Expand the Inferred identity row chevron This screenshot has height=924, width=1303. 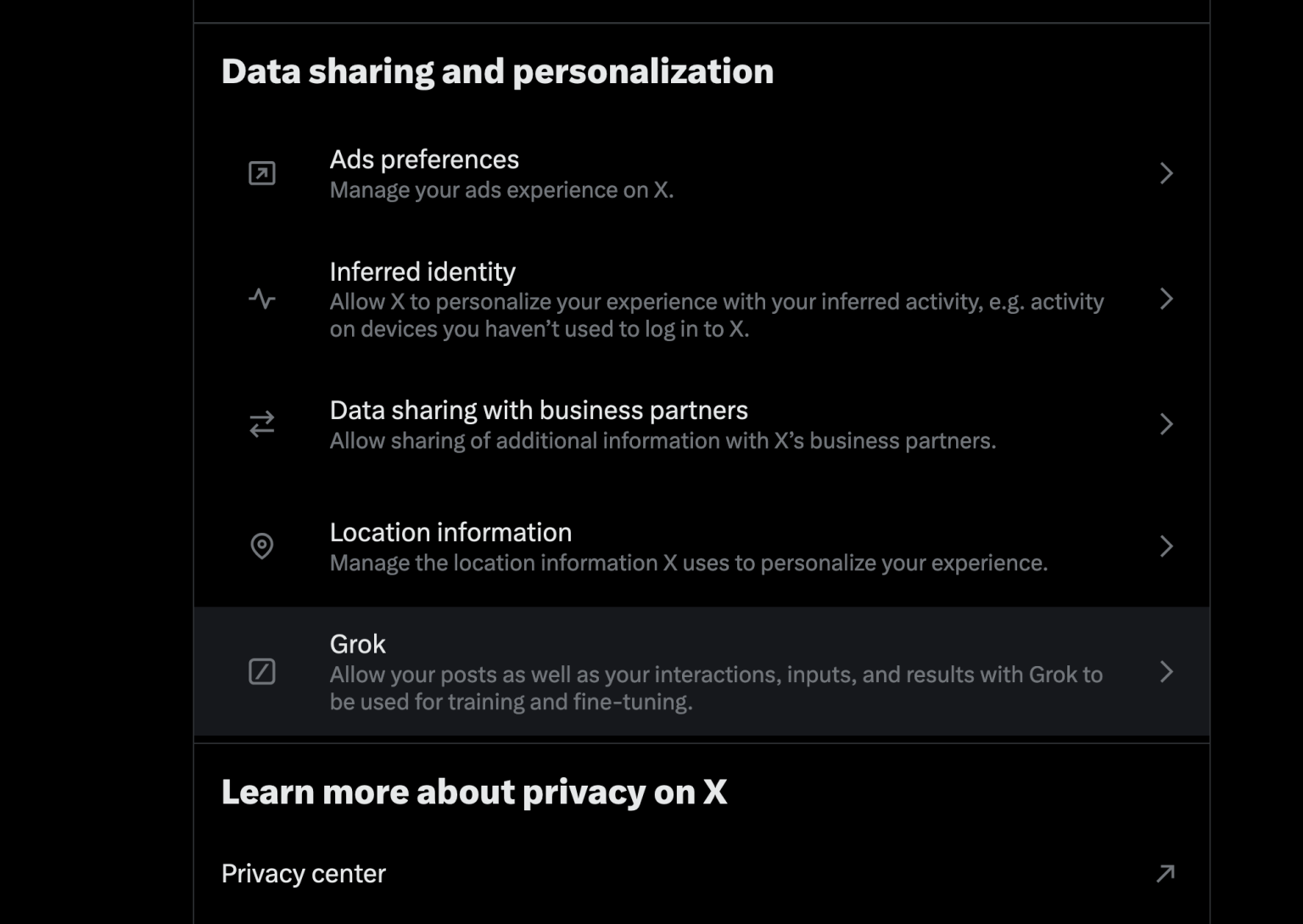click(x=1166, y=299)
